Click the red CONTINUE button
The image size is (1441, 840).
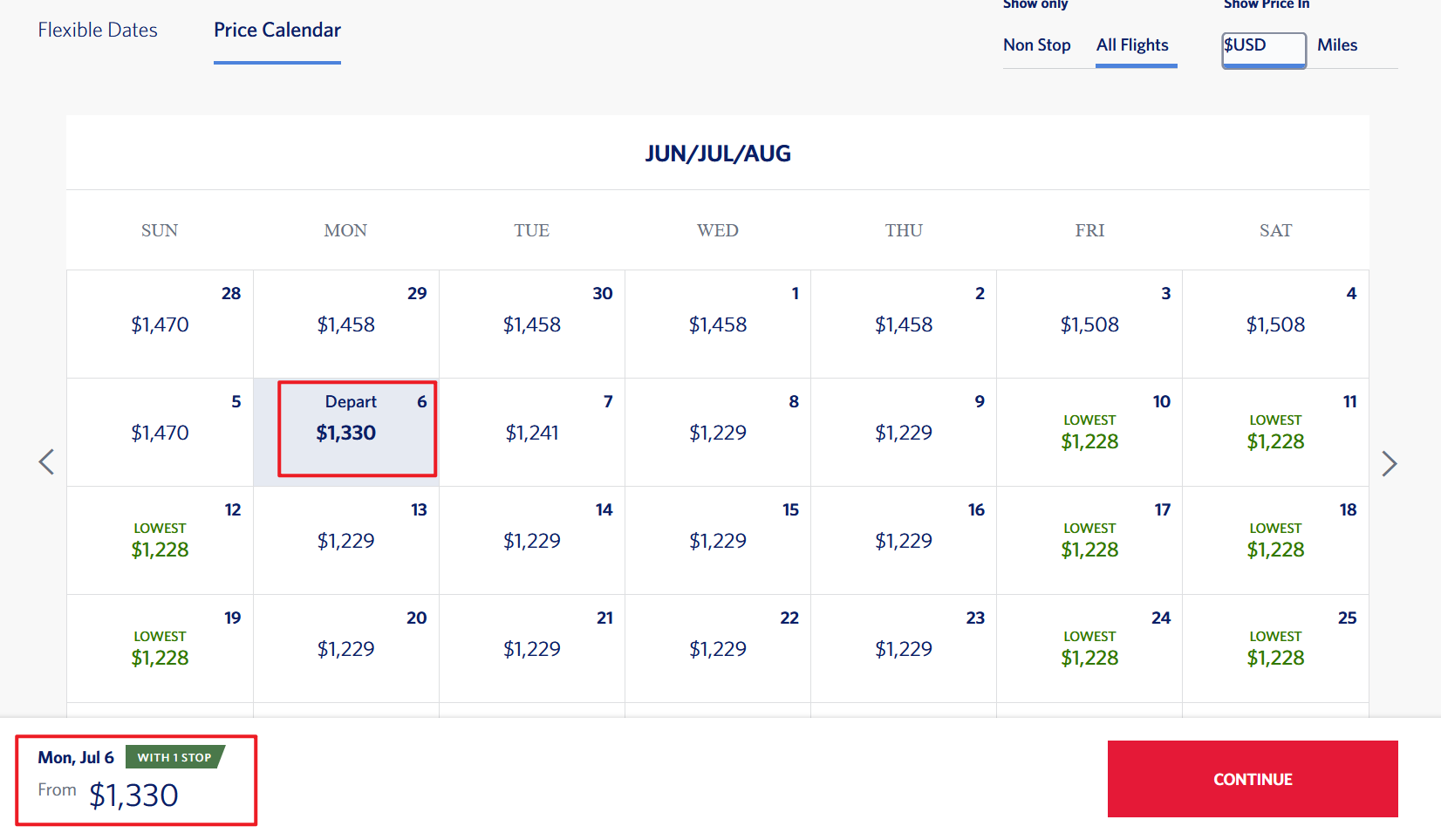click(1253, 779)
